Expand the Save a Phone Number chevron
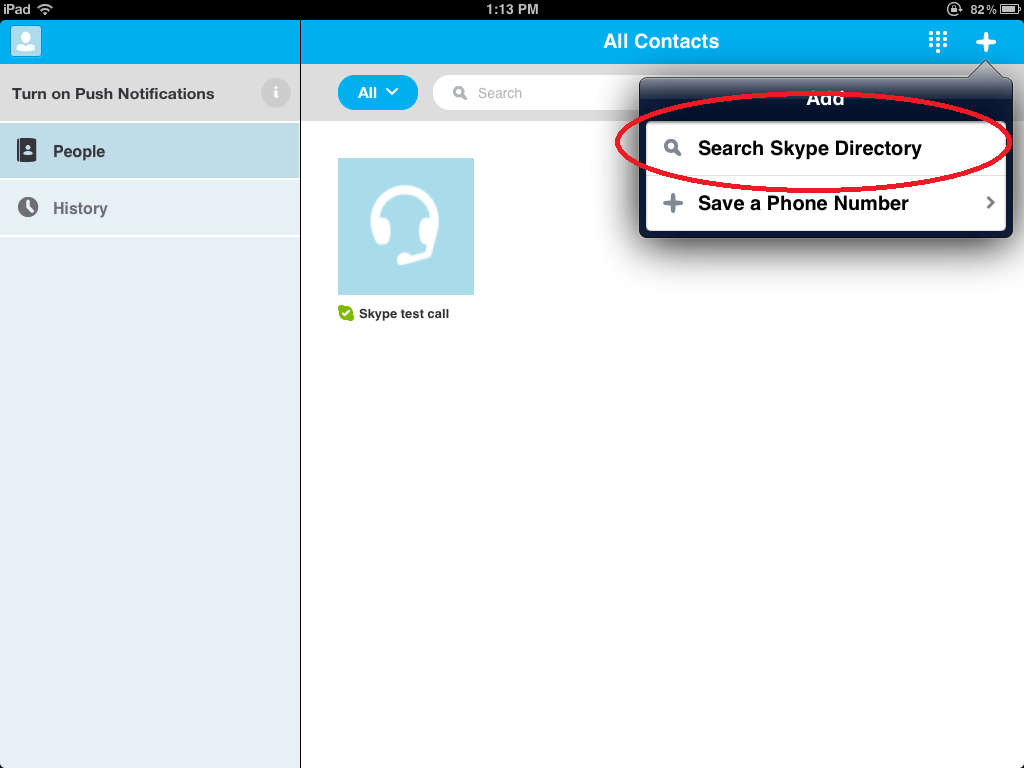1024x768 pixels. [x=990, y=203]
